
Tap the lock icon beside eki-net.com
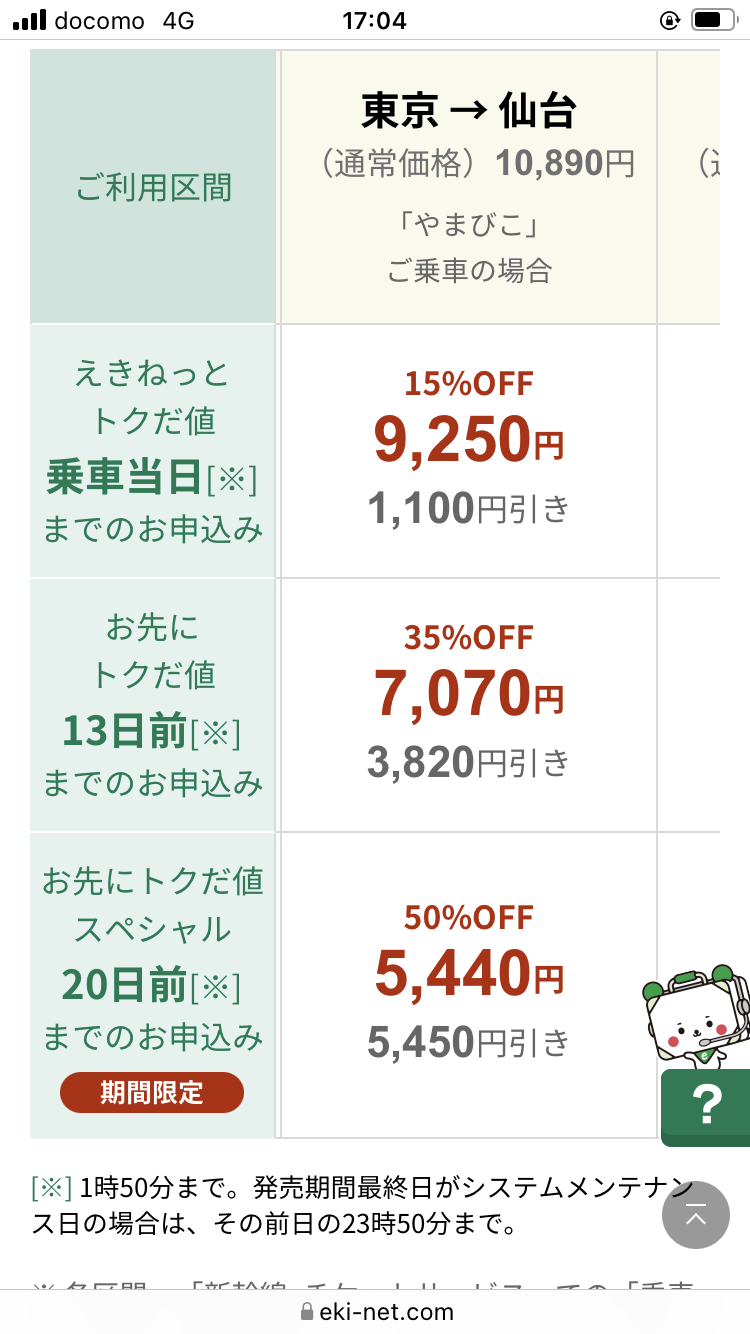tap(307, 1312)
